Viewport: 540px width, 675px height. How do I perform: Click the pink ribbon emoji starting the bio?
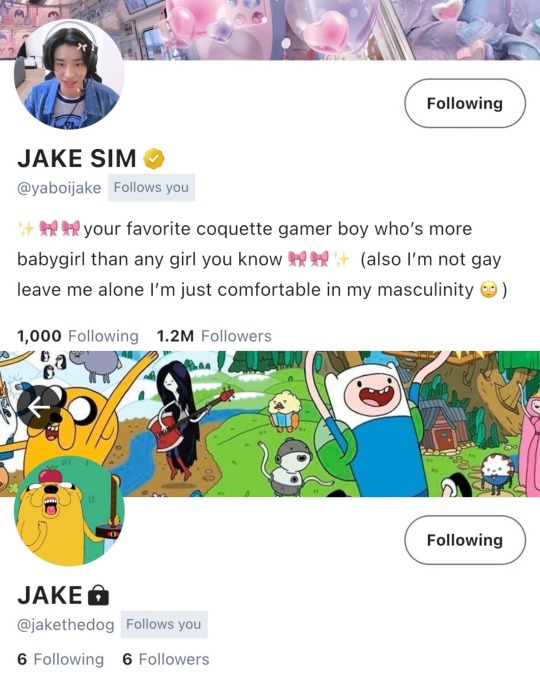[48, 228]
